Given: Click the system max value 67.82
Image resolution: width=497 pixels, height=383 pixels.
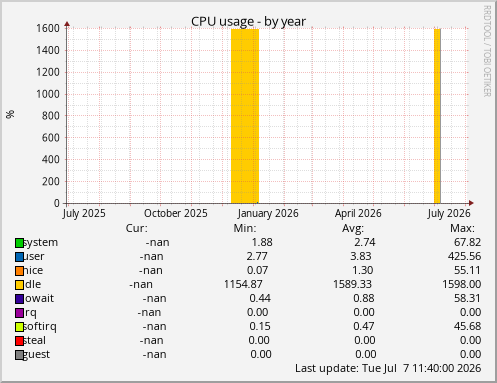Looking at the screenshot, I should [x=468, y=242].
